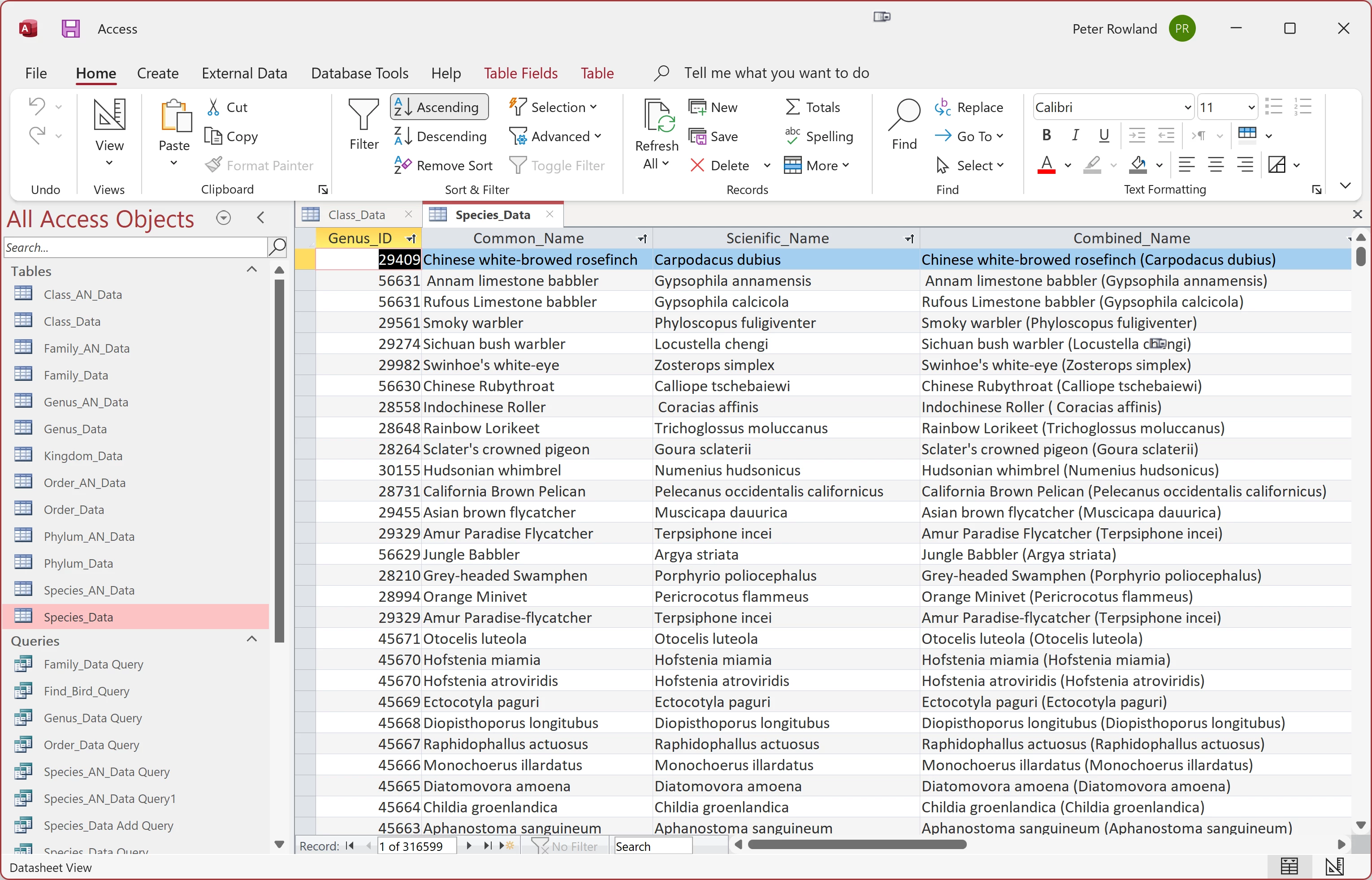
Task: Click the Replace icon
Action: 942,108
